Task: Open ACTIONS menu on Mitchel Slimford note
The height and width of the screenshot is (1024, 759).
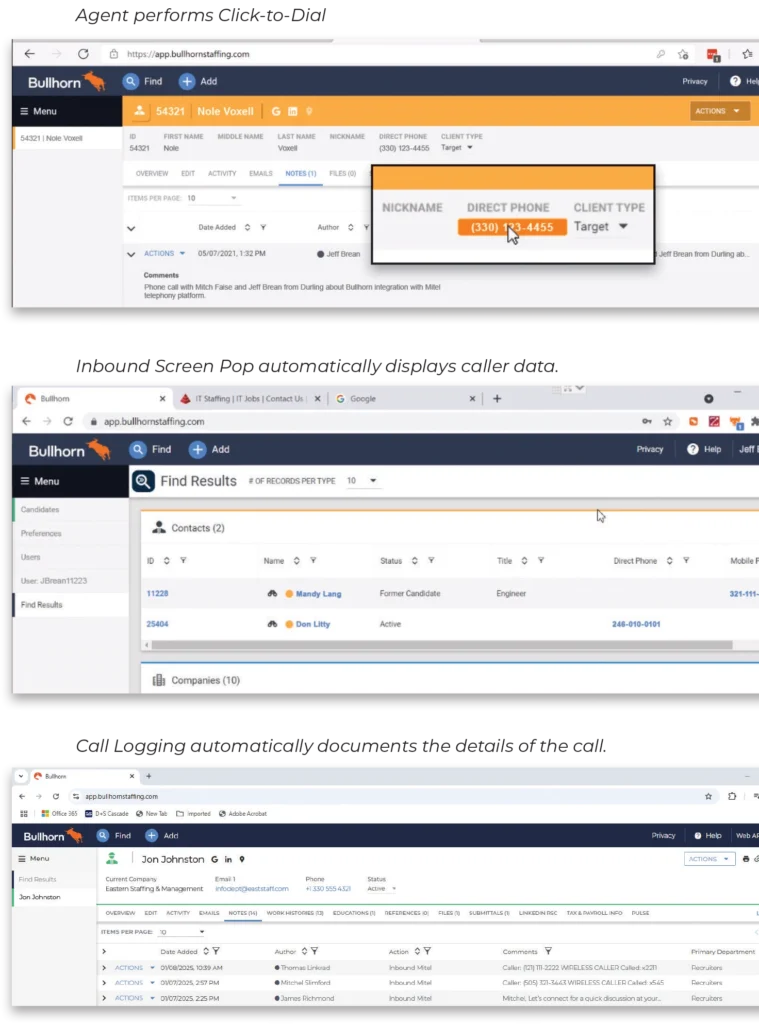Action: pos(135,983)
